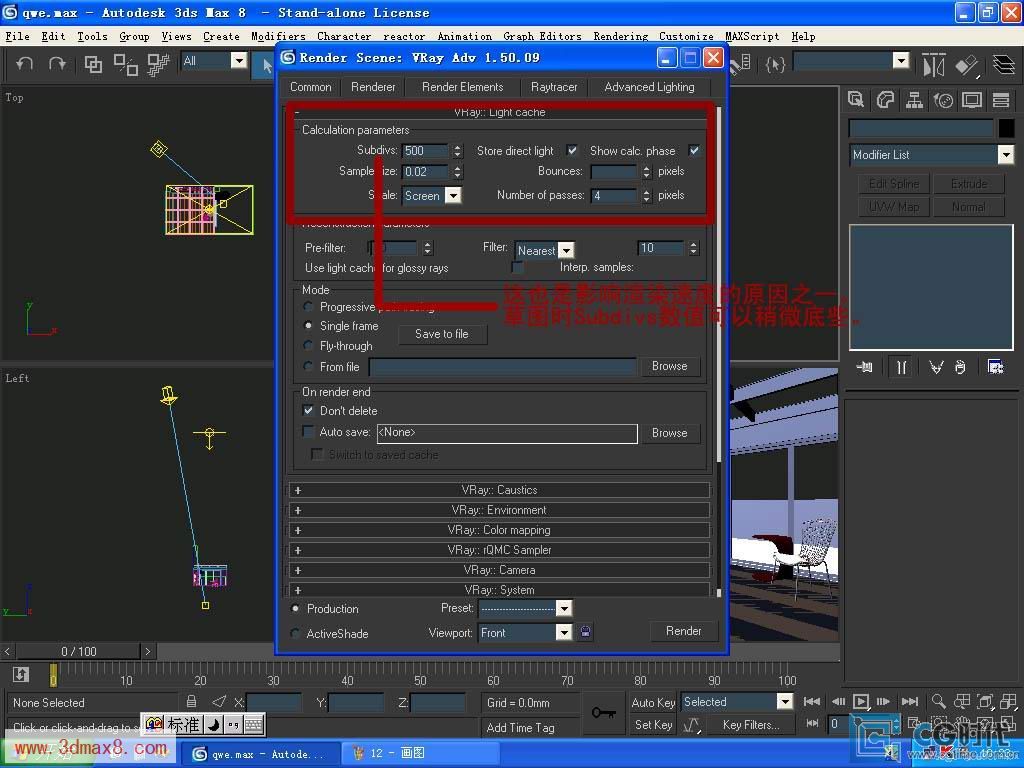Click the Play Animation button
Image resolution: width=1024 pixels, height=768 pixels.
click(861, 701)
